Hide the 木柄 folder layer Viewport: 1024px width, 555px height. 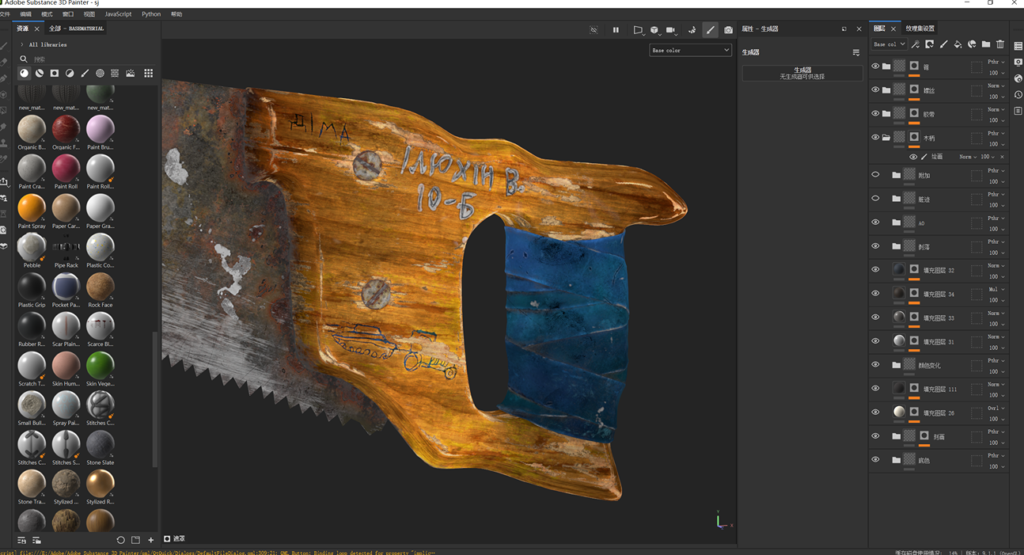(x=875, y=137)
